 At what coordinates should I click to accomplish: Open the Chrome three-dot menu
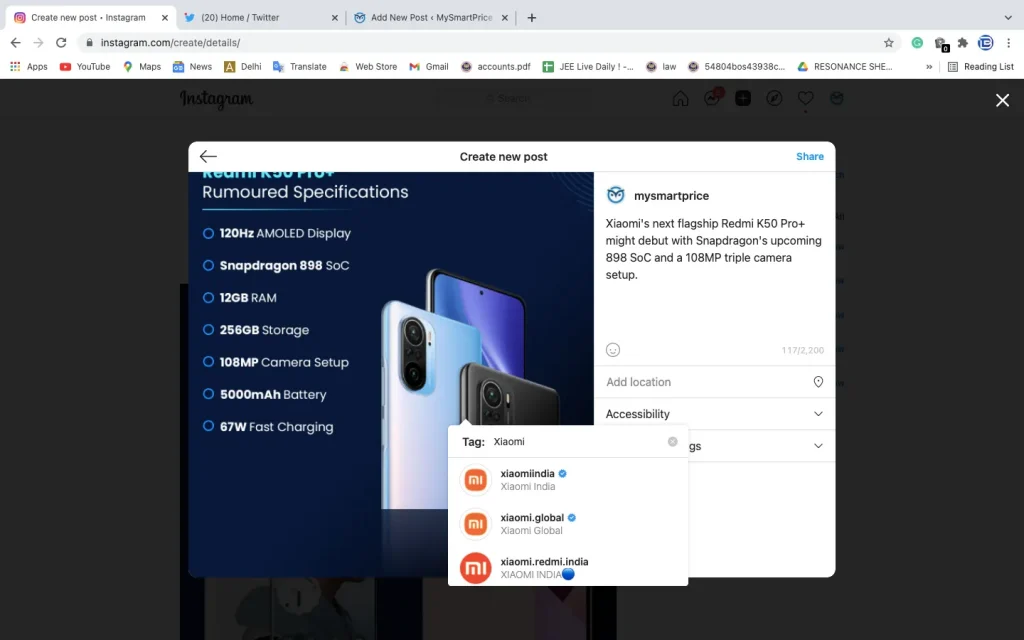[x=1008, y=42]
